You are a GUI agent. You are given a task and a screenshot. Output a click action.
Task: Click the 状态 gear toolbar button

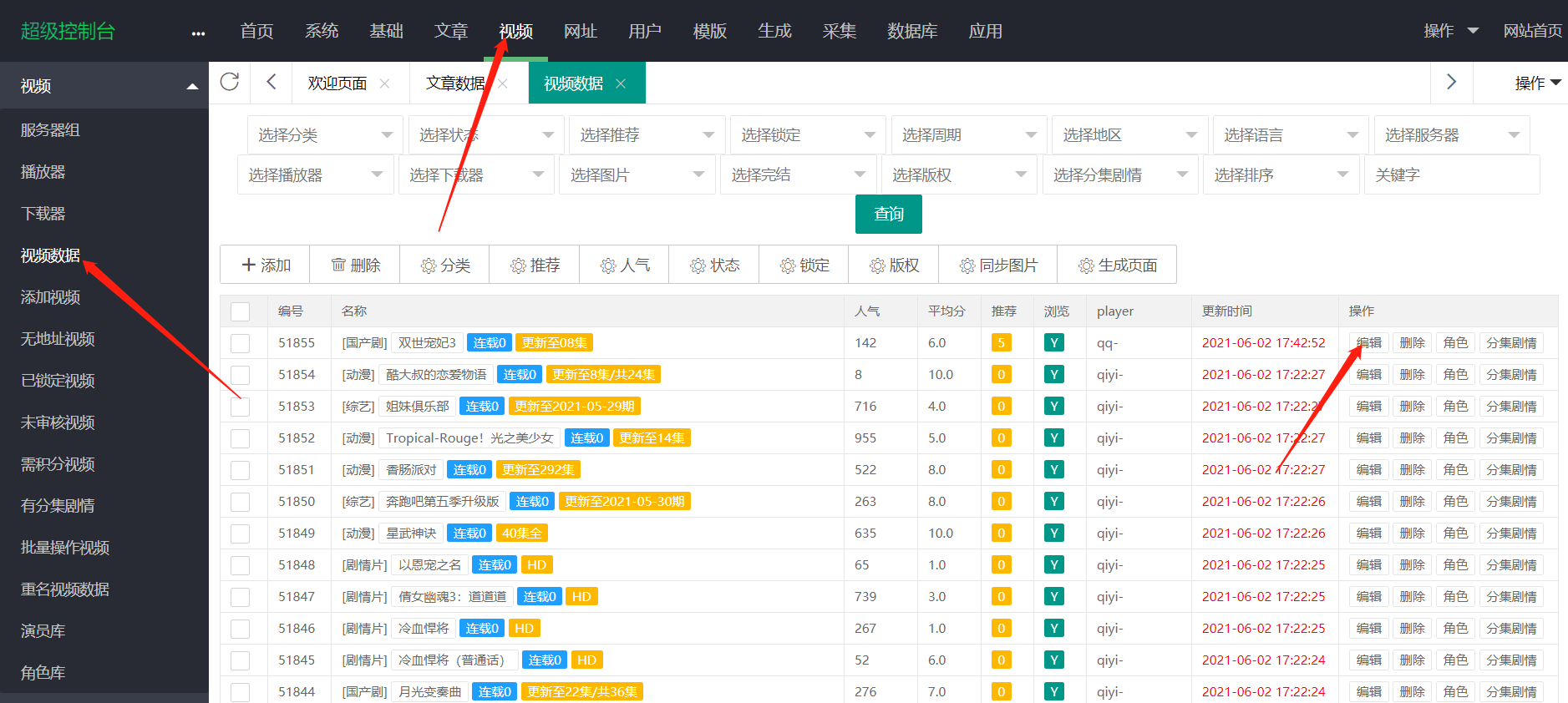(714, 265)
